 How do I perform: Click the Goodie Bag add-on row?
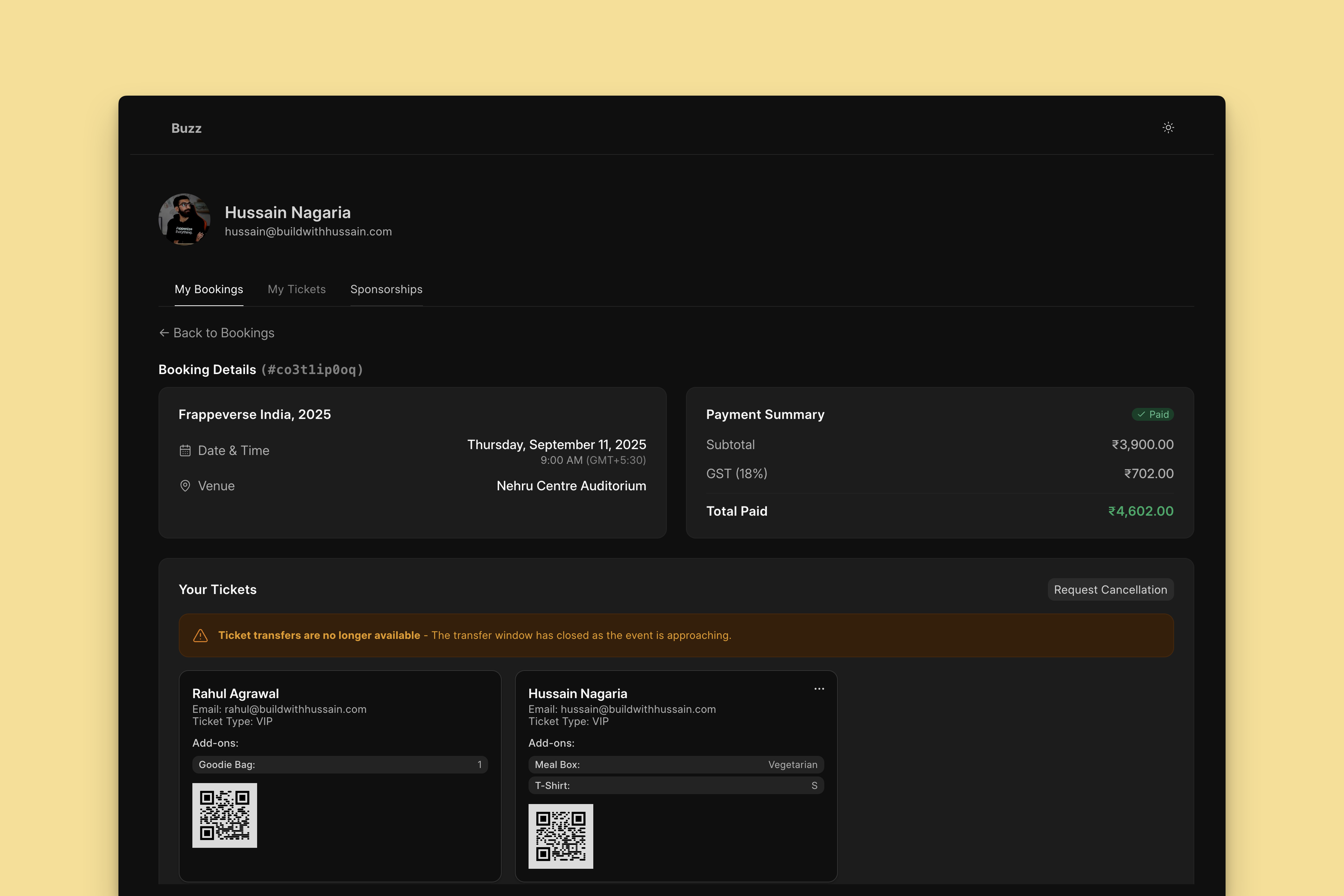(x=340, y=765)
